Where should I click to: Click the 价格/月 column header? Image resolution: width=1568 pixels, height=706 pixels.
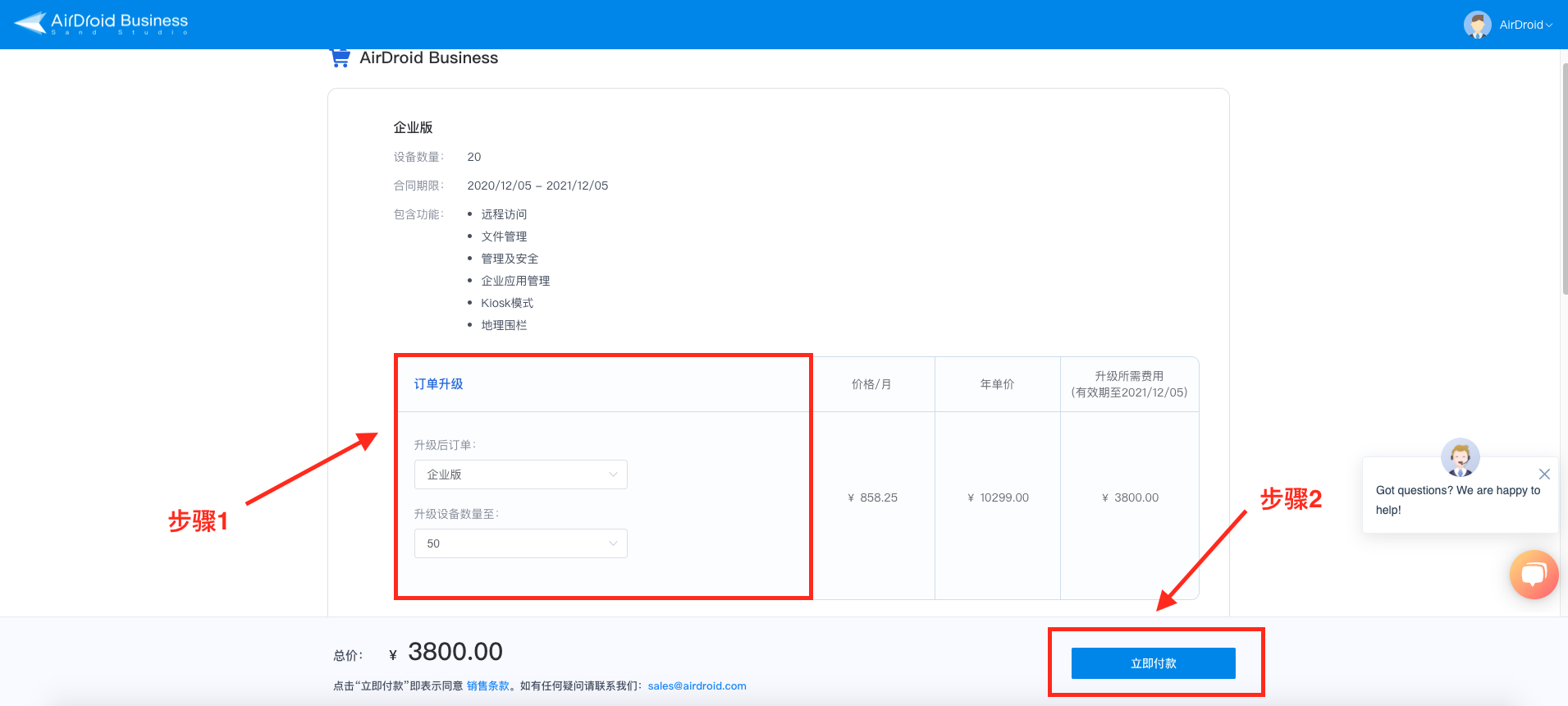coord(871,384)
